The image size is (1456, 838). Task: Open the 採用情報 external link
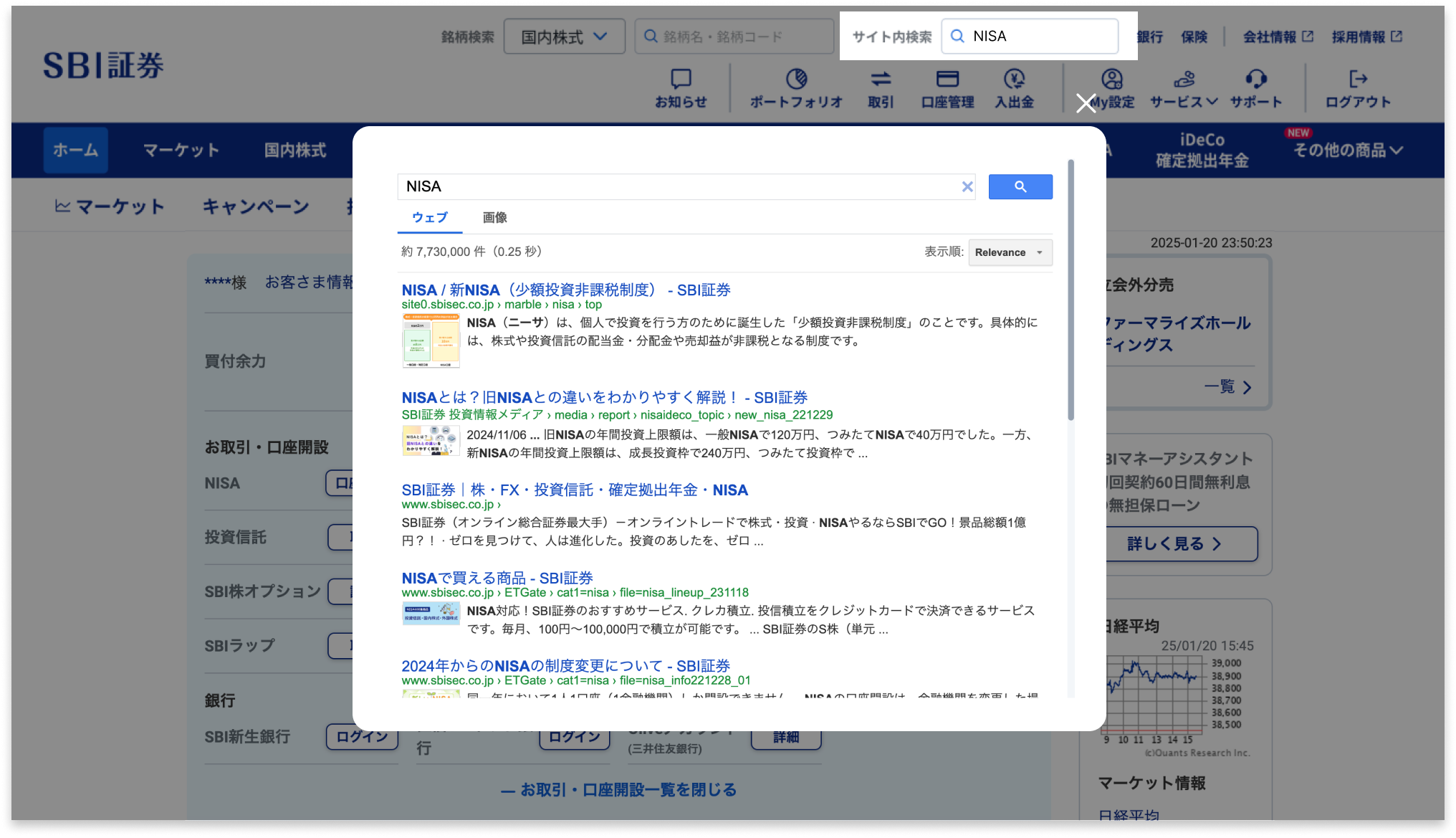pos(1366,37)
